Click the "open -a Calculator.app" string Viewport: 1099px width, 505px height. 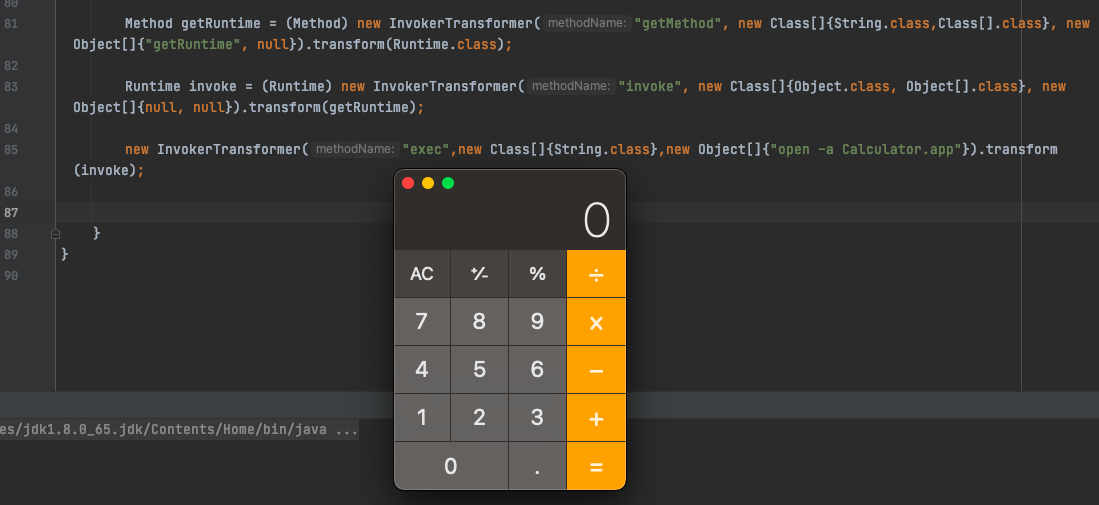[x=866, y=150]
